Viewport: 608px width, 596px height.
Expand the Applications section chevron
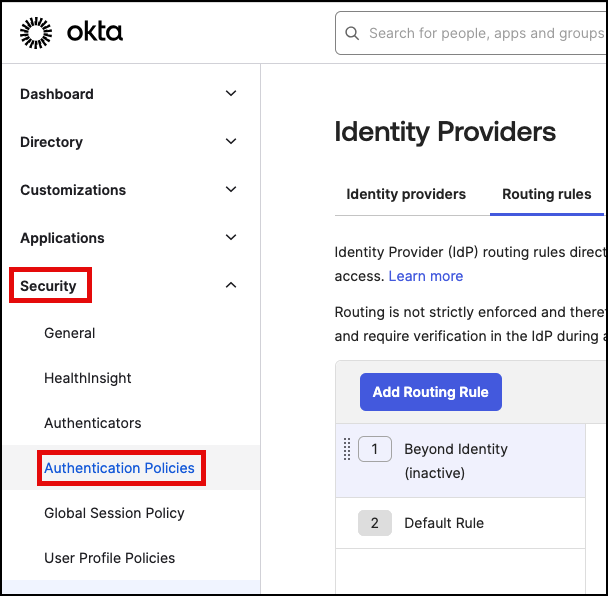coord(231,238)
